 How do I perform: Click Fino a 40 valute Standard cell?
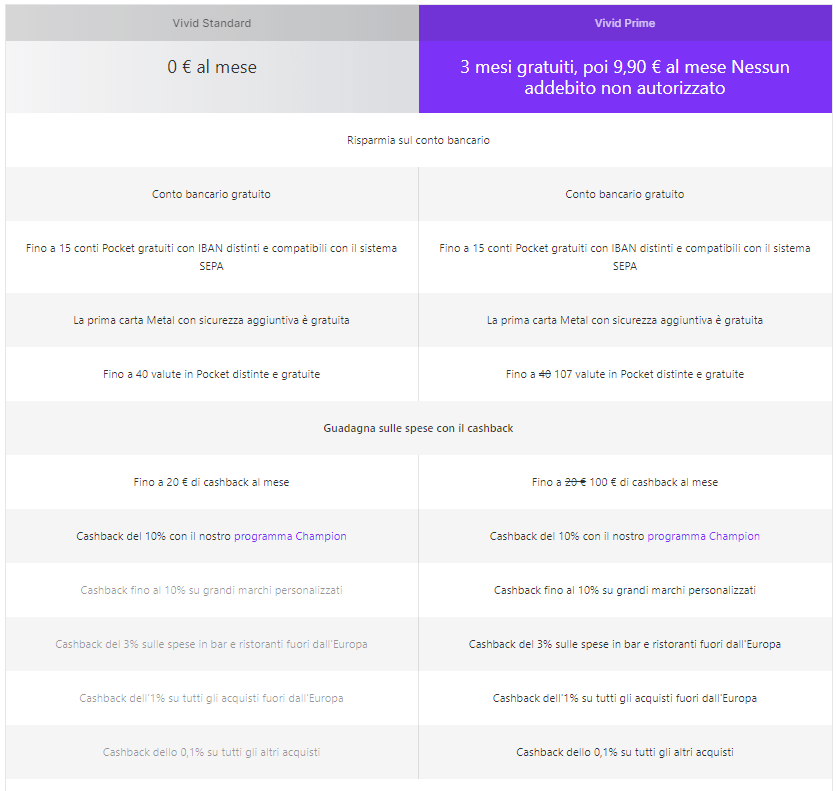click(x=211, y=374)
